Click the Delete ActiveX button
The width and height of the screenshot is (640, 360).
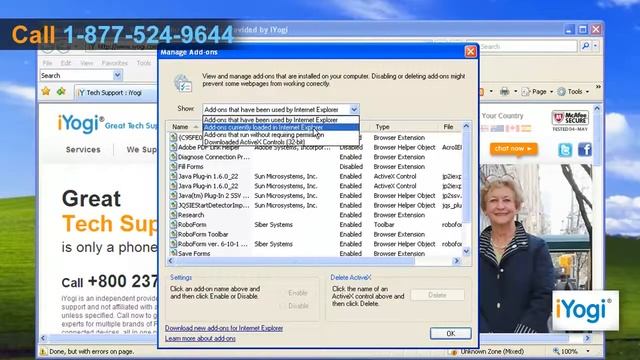coord(437,295)
